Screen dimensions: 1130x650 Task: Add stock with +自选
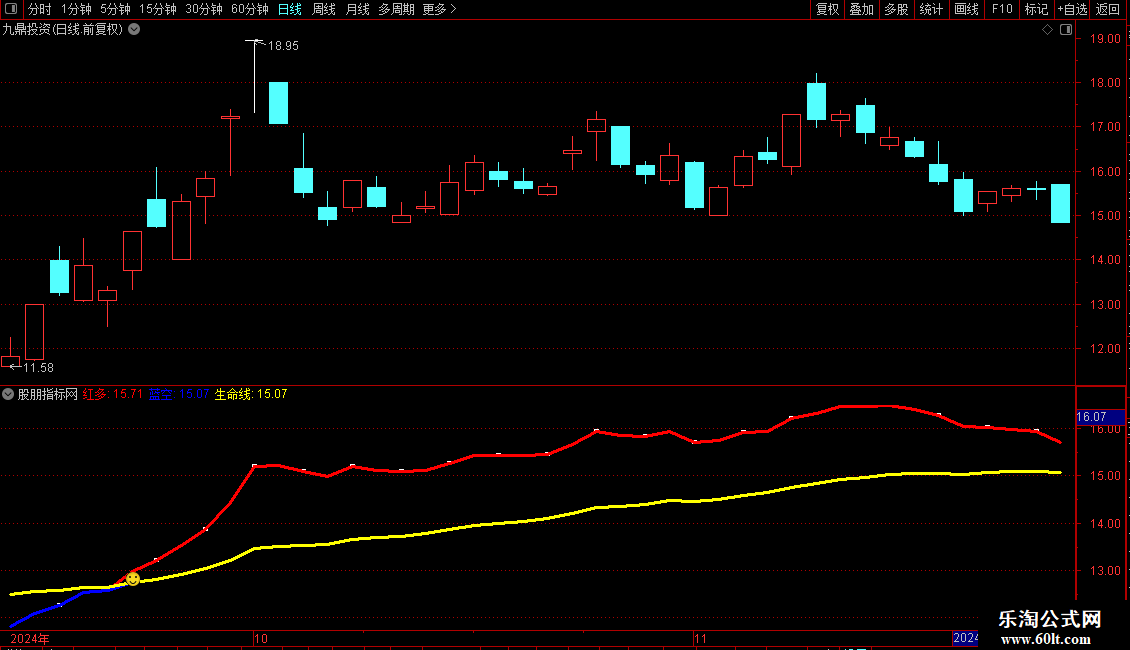(x=1072, y=9)
